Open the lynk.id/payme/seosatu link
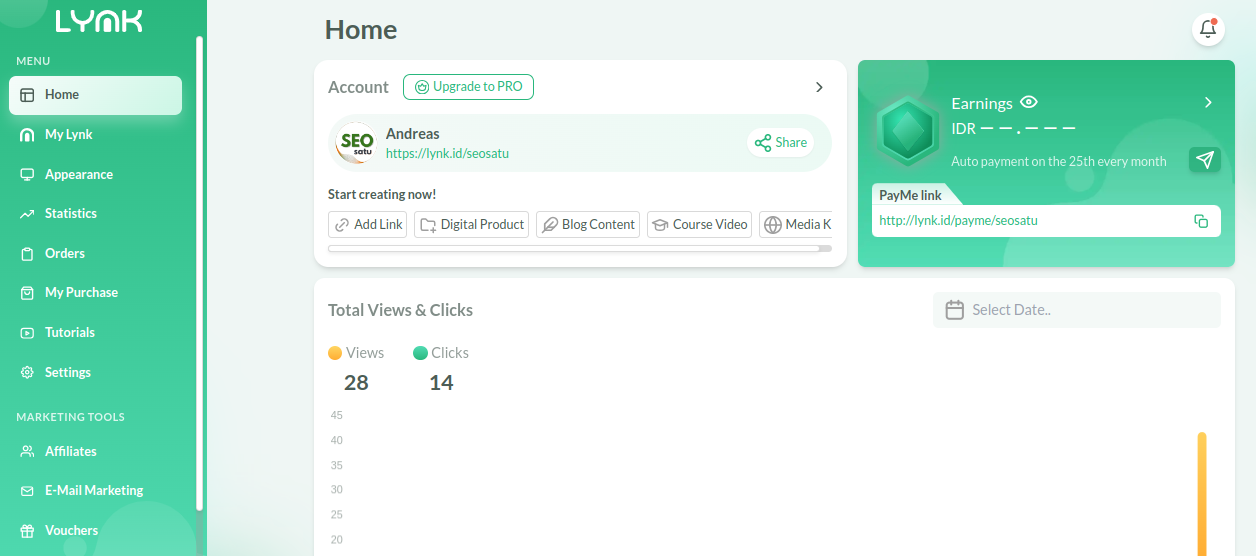Viewport: 1256px width, 556px height. click(958, 221)
